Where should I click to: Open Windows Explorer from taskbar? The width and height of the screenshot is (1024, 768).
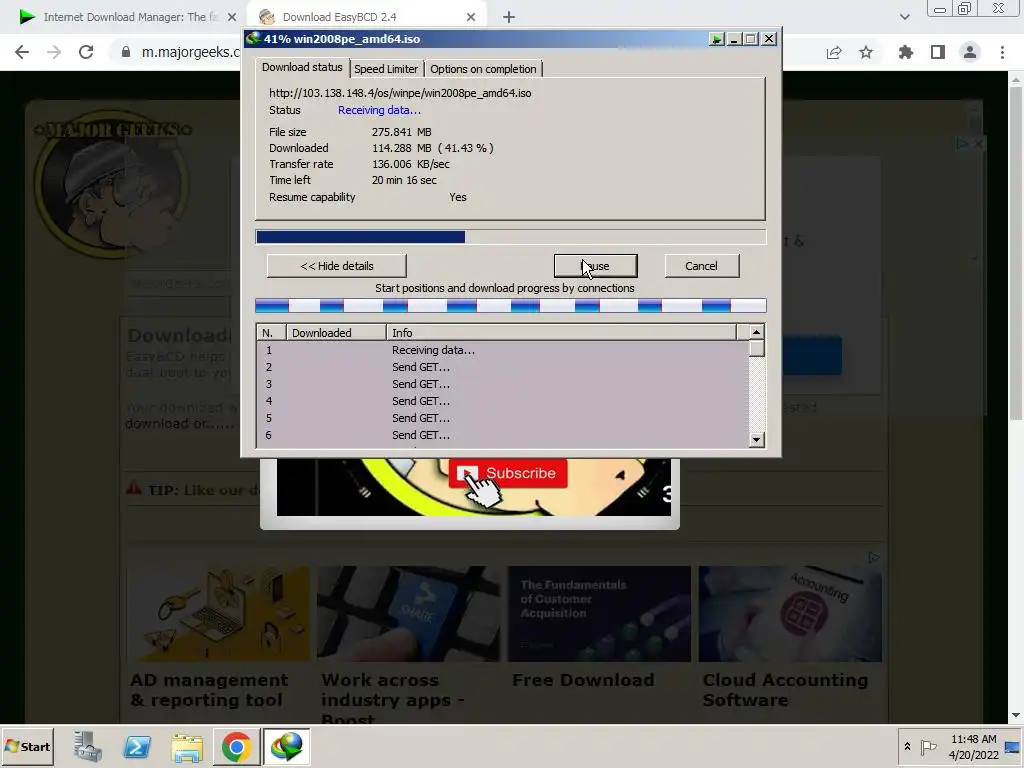(x=187, y=746)
